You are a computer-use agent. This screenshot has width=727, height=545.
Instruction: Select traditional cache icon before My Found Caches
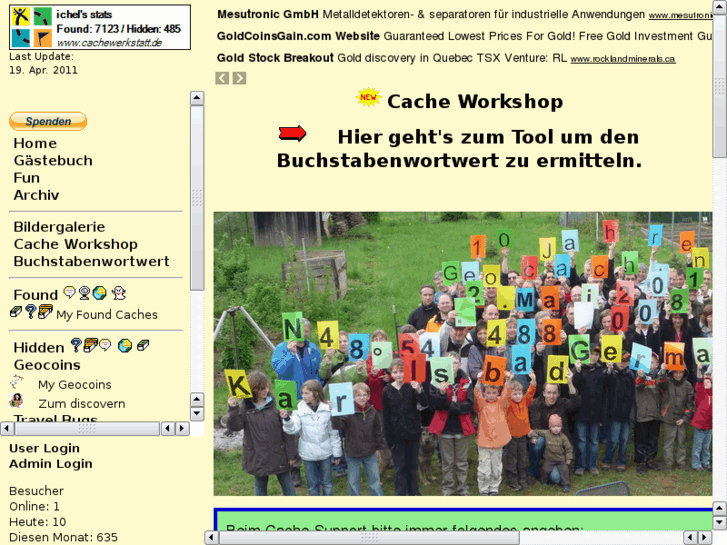point(16,312)
